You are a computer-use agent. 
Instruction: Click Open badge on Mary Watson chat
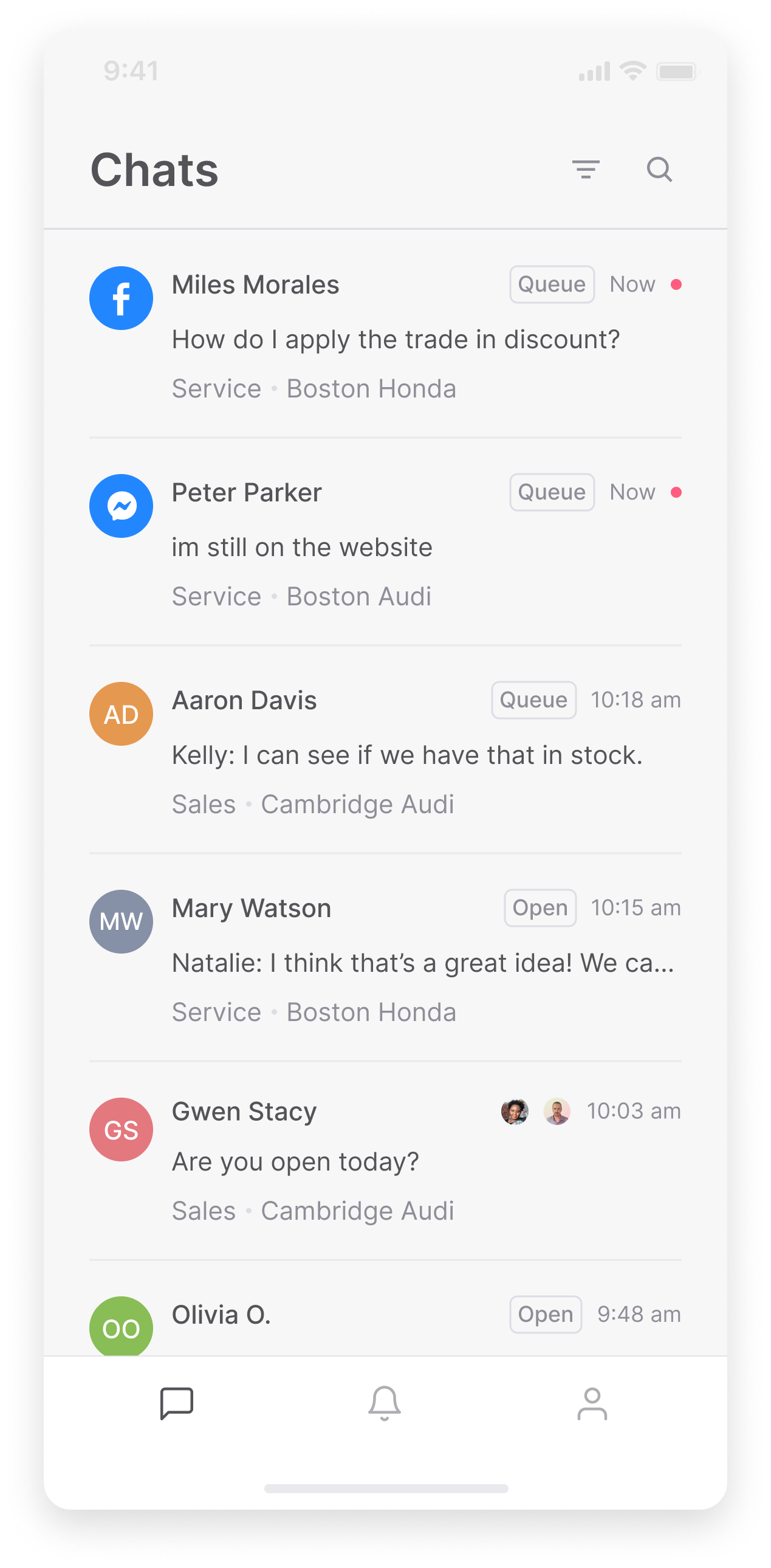(x=540, y=907)
